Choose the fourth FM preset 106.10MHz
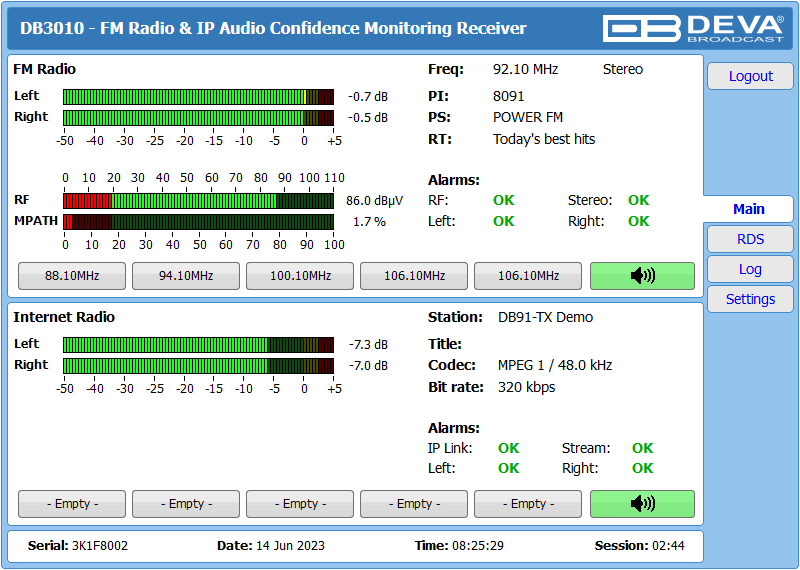Viewport: 800px width, 570px height. tap(414, 276)
